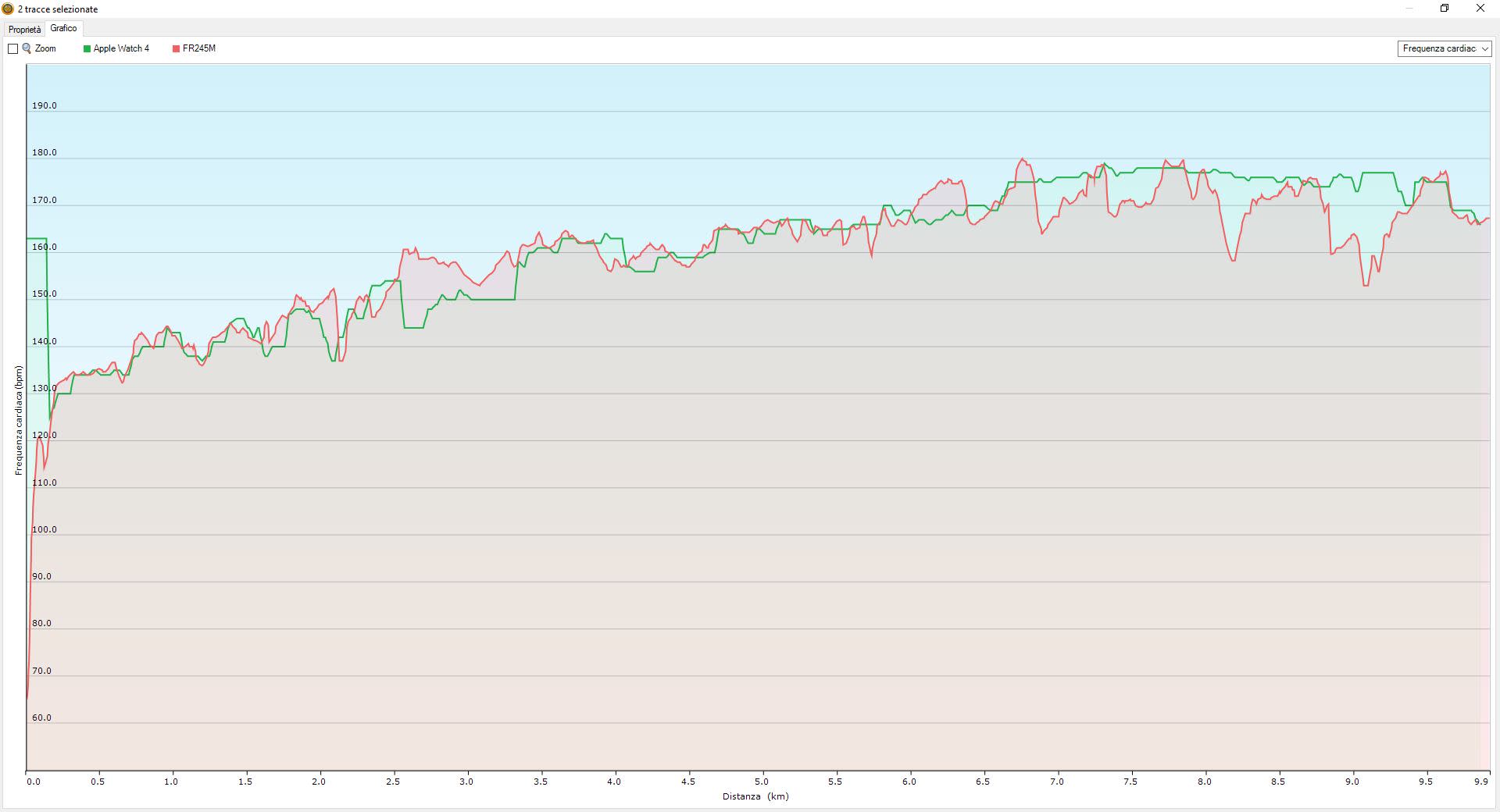Close the window with X button
The width and height of the screenshot is (1500, 812).
pos(1480,9)
